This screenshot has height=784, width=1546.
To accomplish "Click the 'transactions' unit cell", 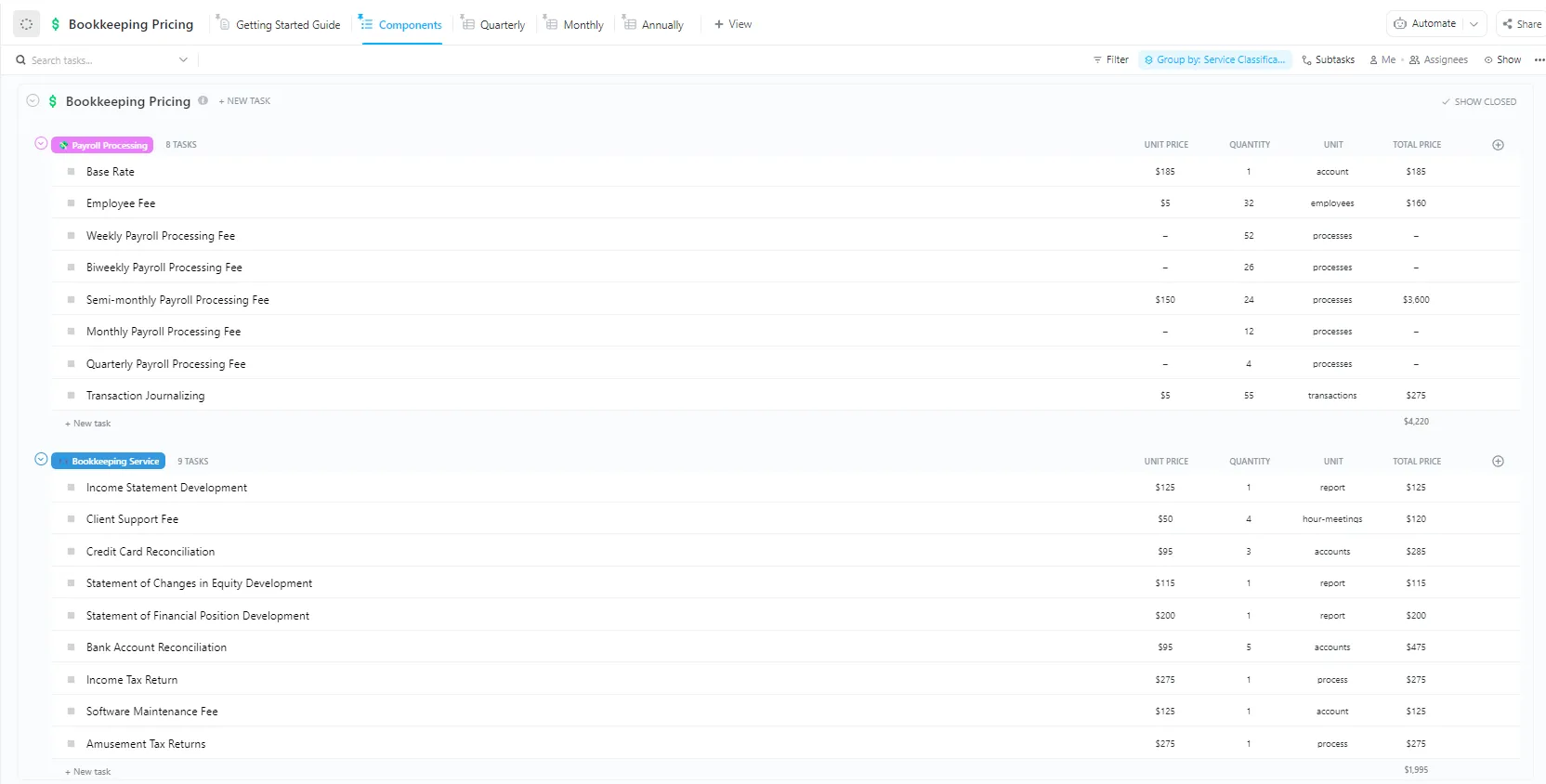I will pos(1332,396).
